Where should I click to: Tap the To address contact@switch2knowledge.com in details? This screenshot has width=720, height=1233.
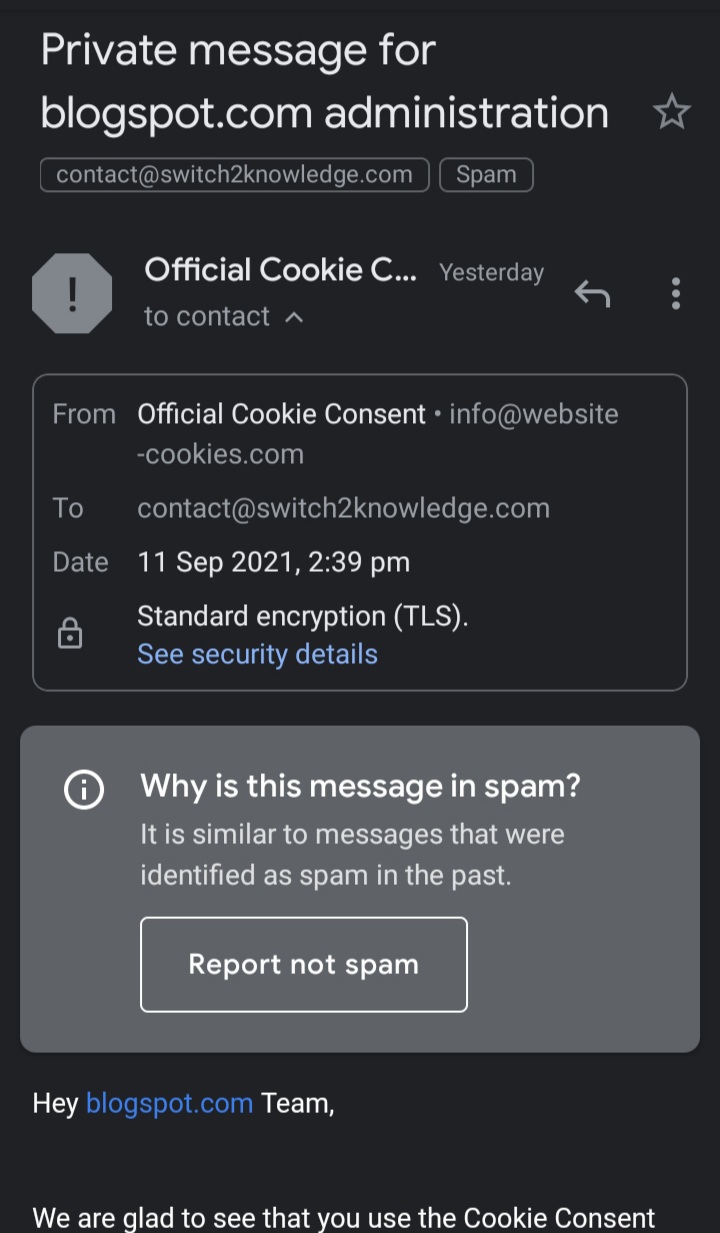click(x=343, y=508)
